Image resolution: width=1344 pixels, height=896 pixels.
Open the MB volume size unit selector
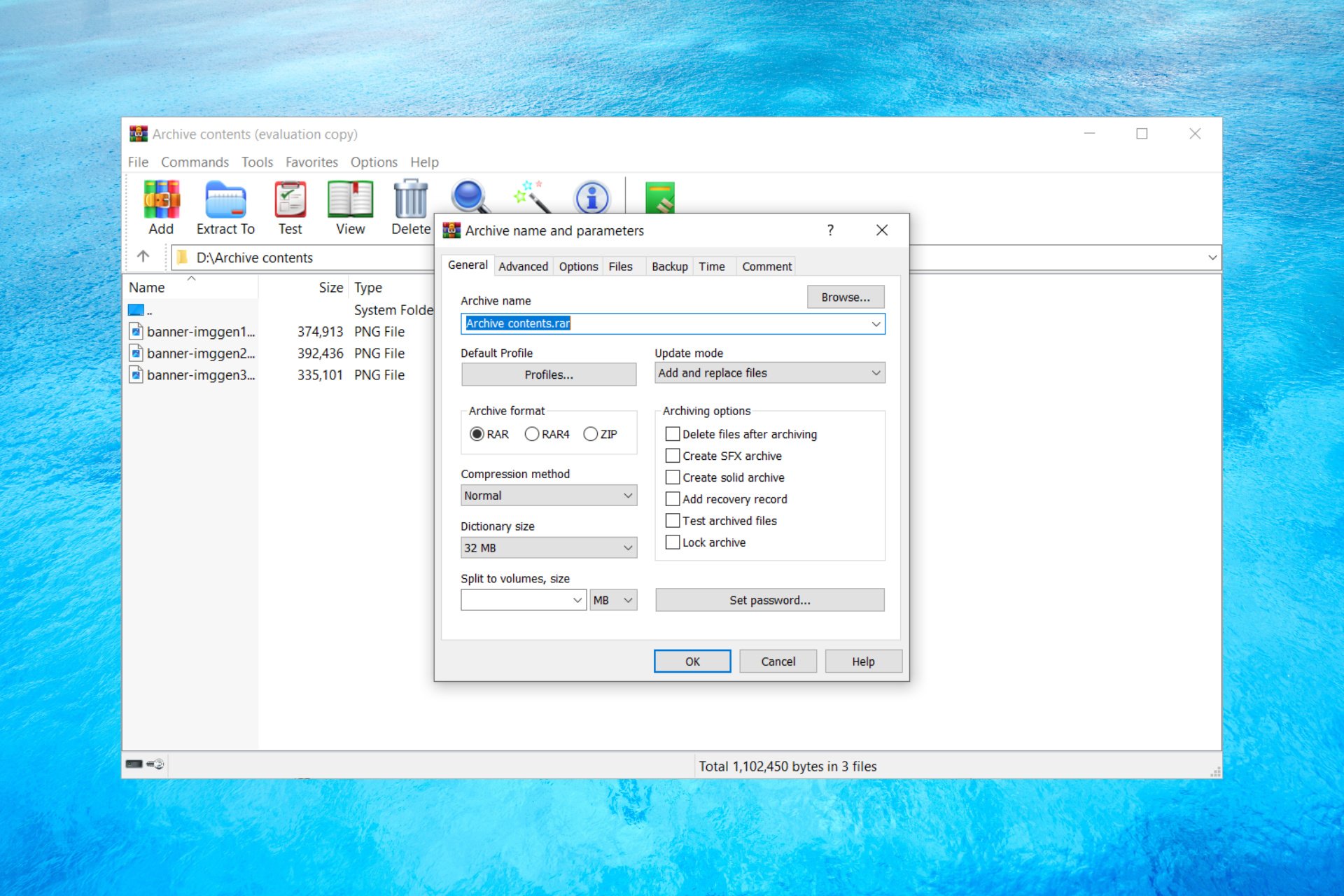(612, 600)
